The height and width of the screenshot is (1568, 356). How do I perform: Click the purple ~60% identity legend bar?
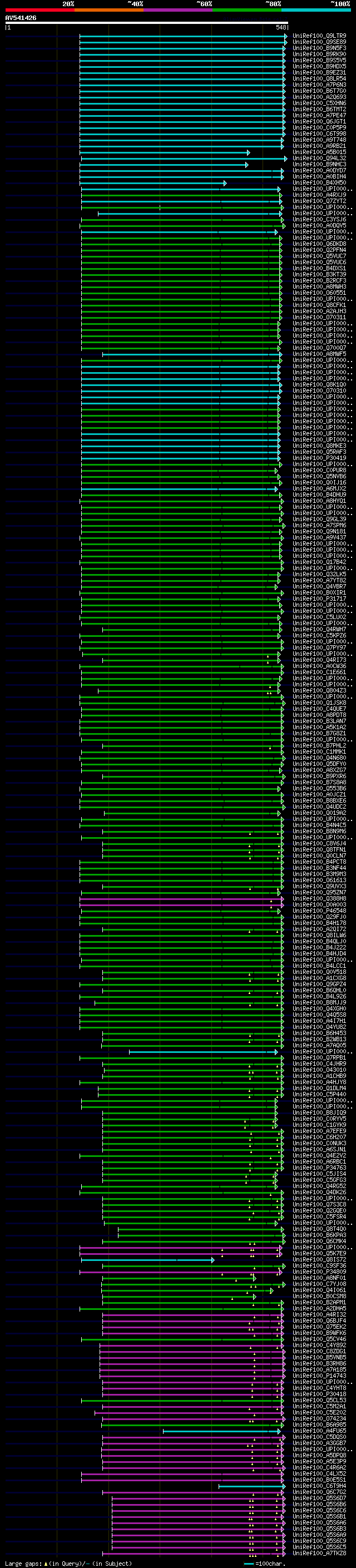177,10
